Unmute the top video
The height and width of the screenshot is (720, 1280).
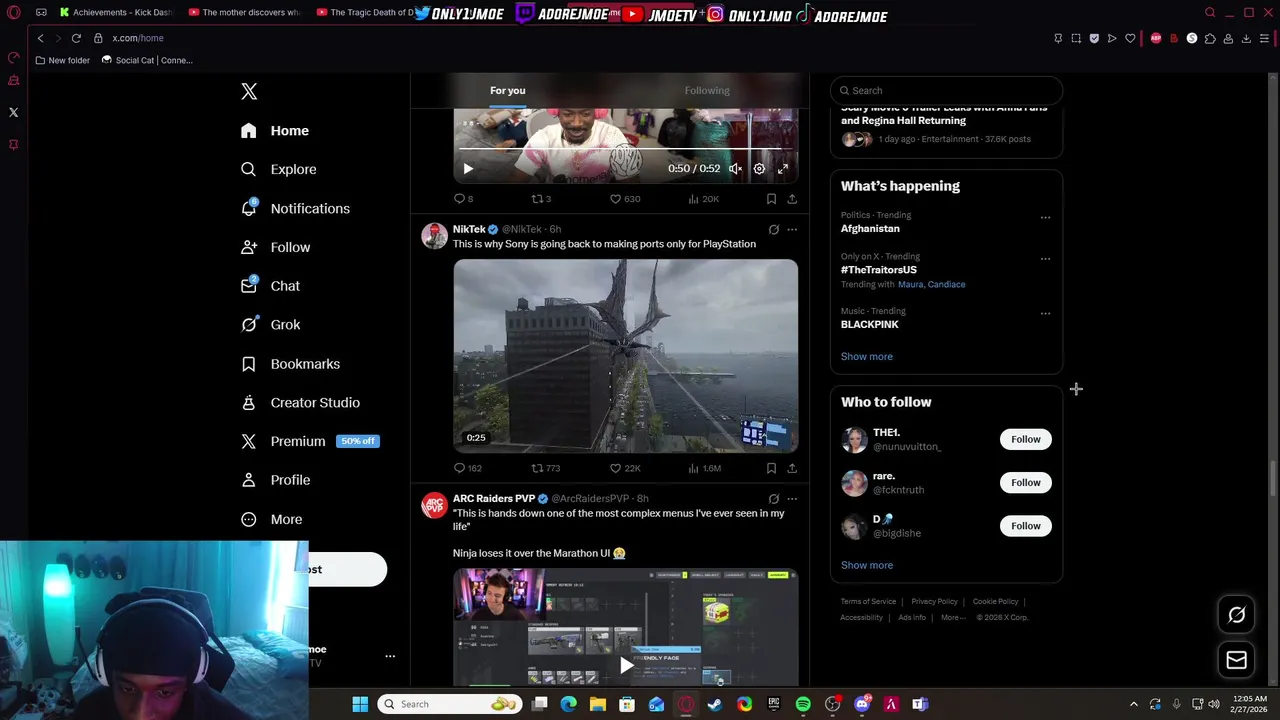[735, 169]
